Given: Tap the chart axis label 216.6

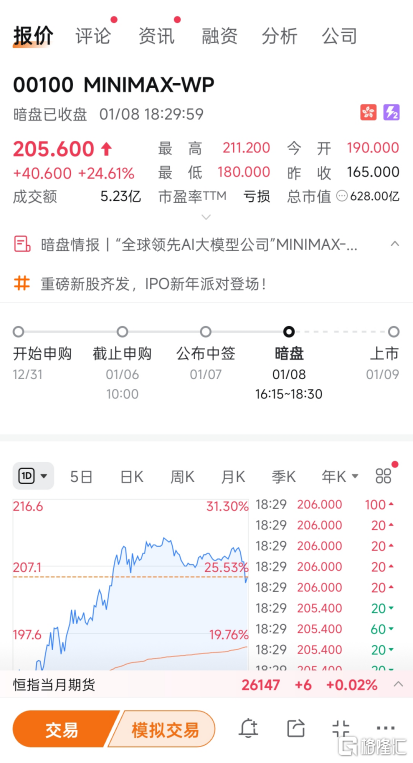Looking at the screenshot, I should click(28, 507).
